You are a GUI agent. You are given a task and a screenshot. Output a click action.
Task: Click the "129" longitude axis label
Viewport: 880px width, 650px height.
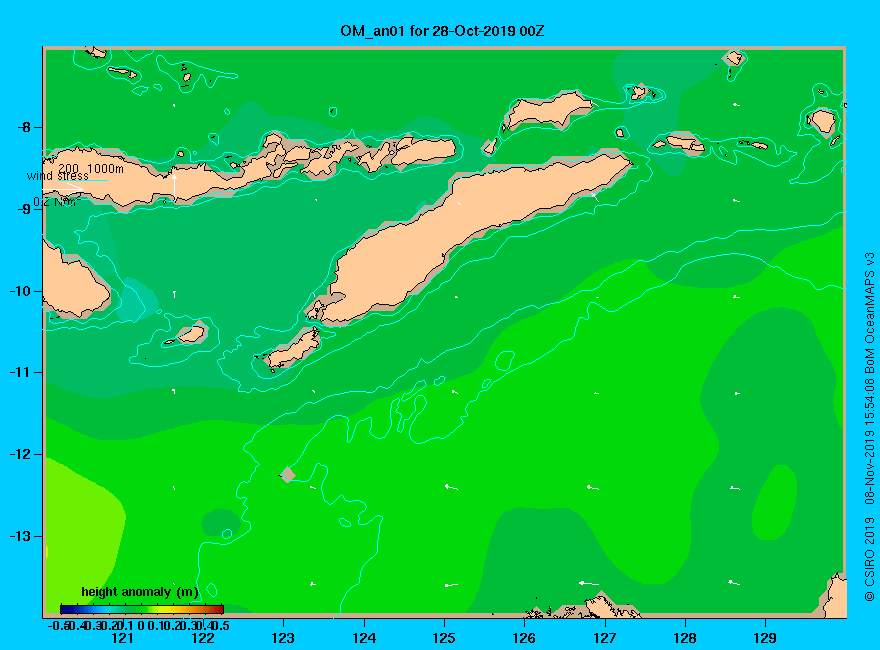765,638
